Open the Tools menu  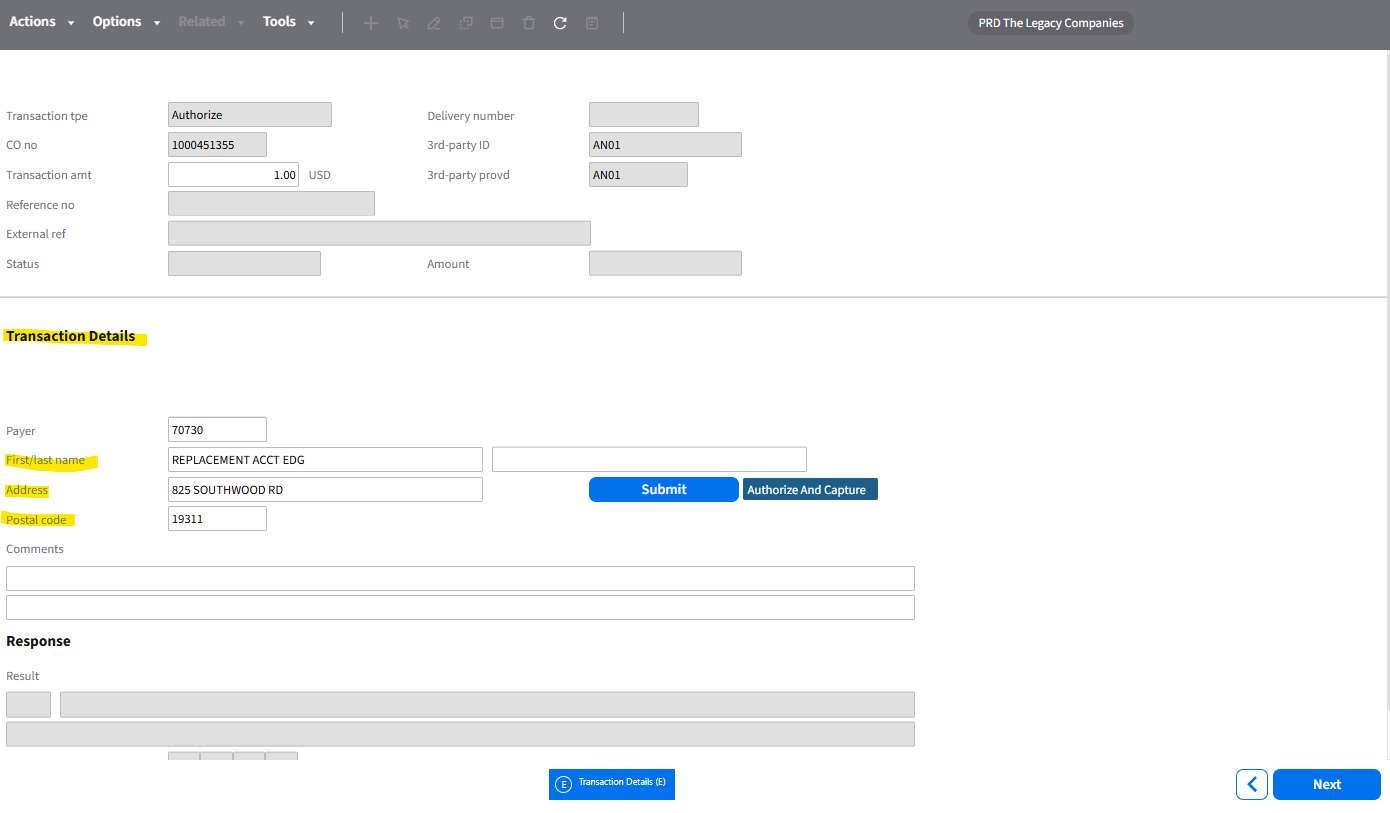279,22
